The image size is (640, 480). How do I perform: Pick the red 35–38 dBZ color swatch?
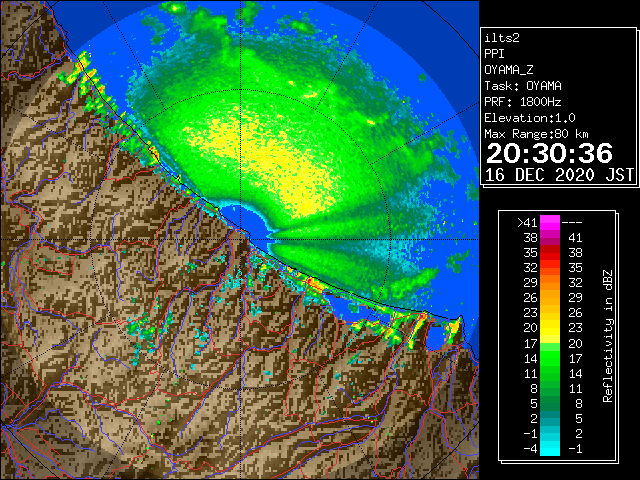[x=550, y=253]
